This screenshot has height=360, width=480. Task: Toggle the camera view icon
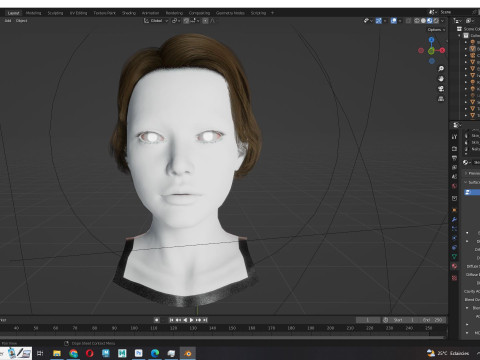click(441, 89)
